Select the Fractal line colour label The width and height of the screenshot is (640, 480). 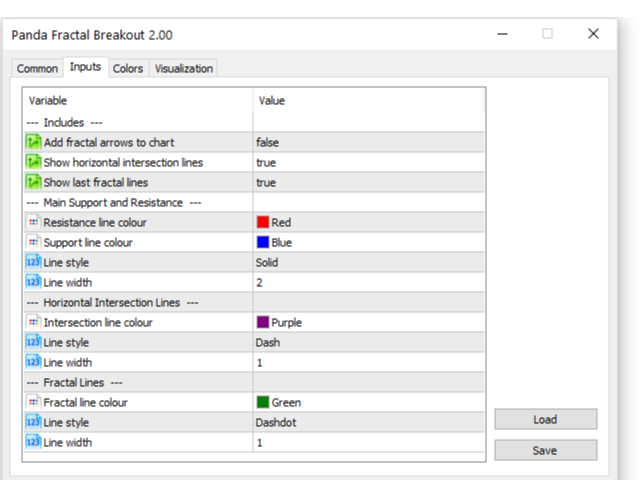click(86, 402)
